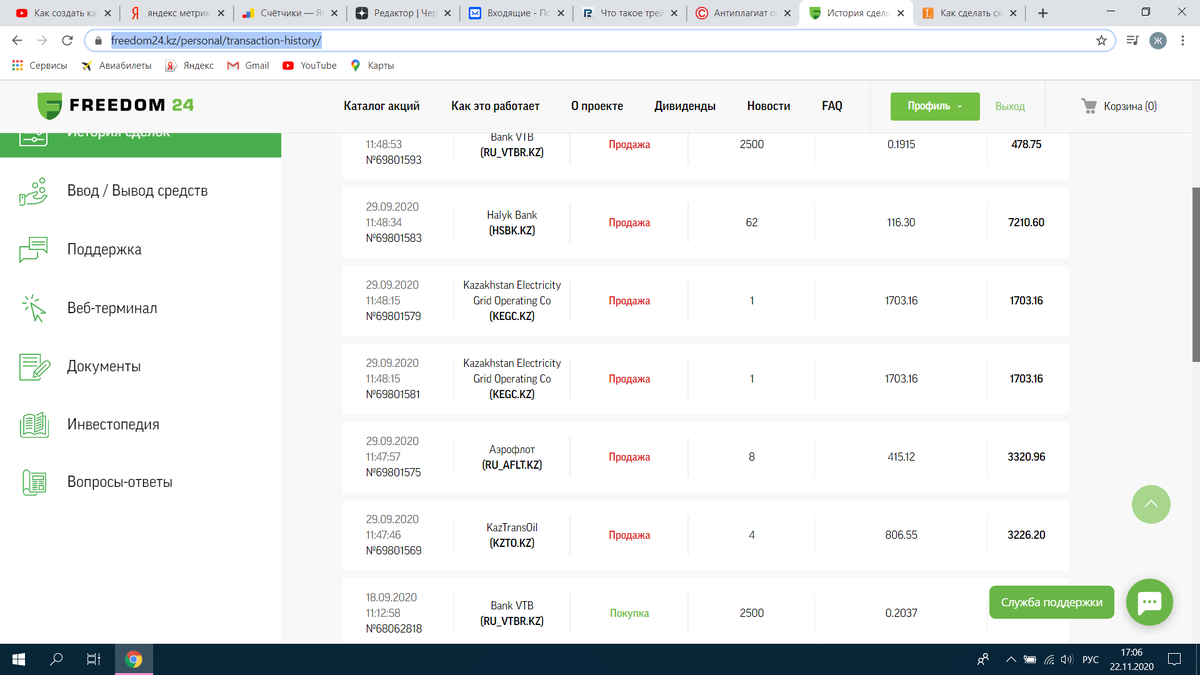The image size is (1200, 675).
Task: Open the Веб-терминал sidebar link
Action: coord(112,308)
